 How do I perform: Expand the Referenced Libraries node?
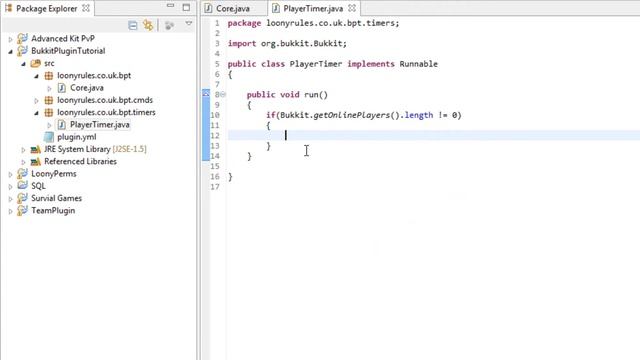click(x=23, y=162)
